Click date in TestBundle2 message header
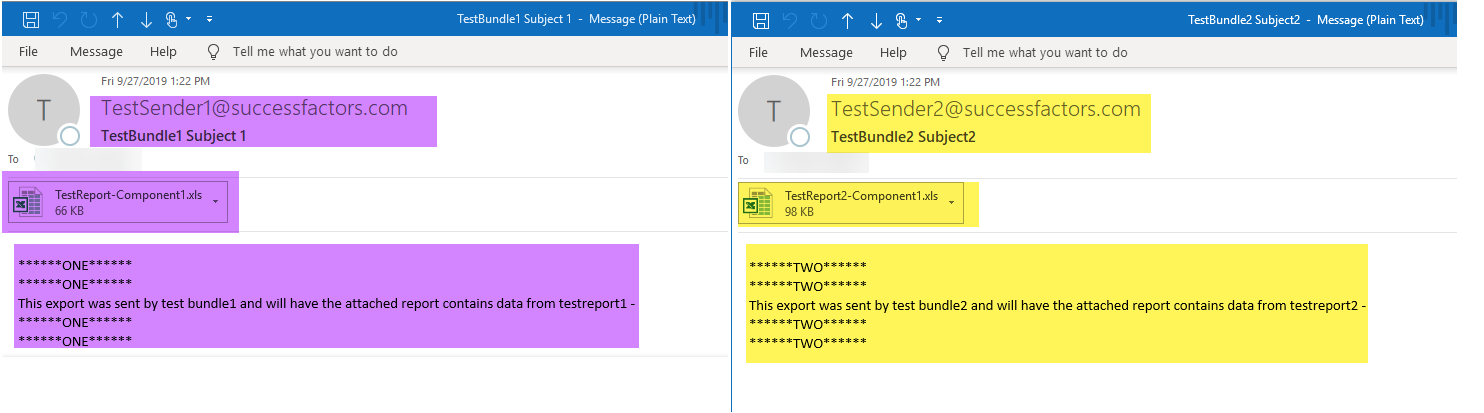This screenshot has height=413, width=1484. pos(885,81)
